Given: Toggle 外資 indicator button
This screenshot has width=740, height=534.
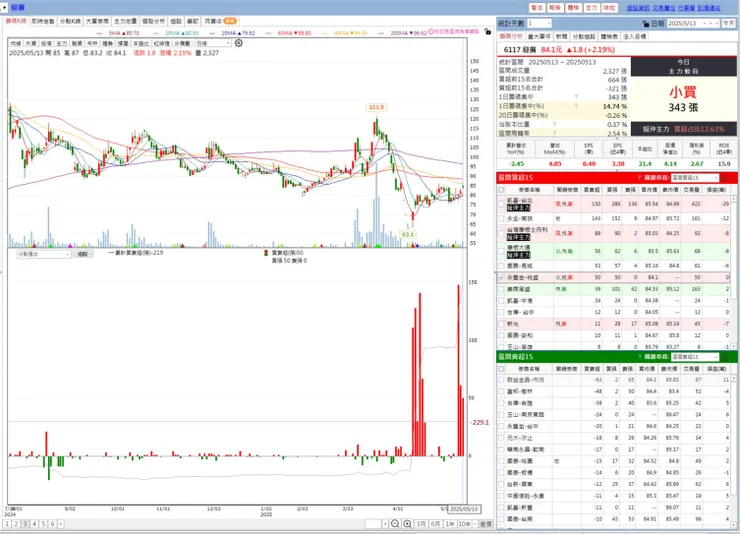Looking at the screenshot, I should click(31, 43).
